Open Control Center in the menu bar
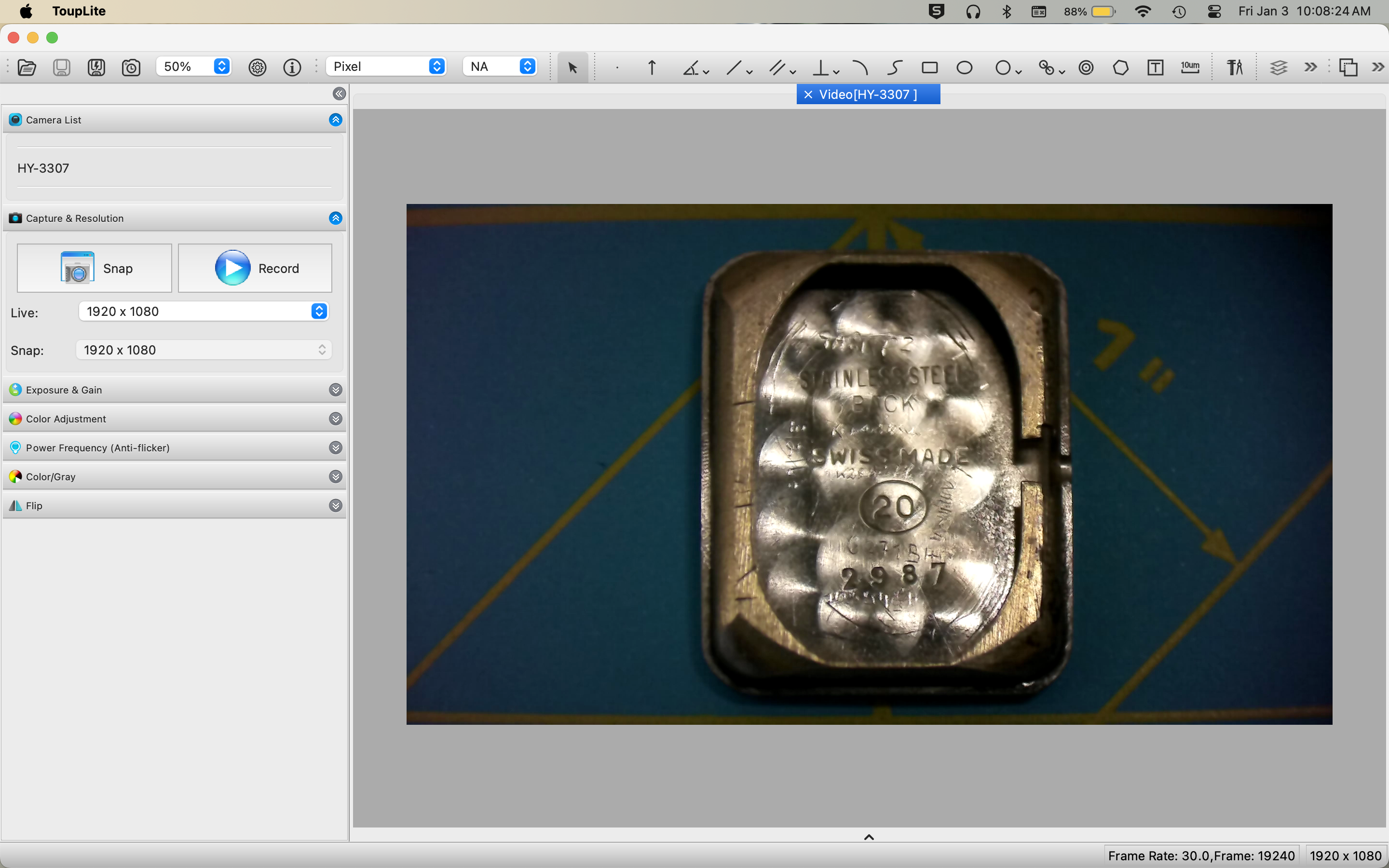The image size is (1389, 868). (x=1214, y=12)
